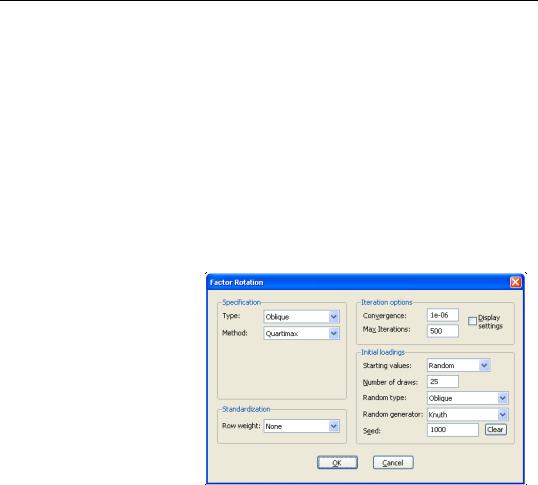The width and height of the screenshot is (538, 485).
Task: Click the Specification group label
Action: pyautogui.click(x=242, y=302)
